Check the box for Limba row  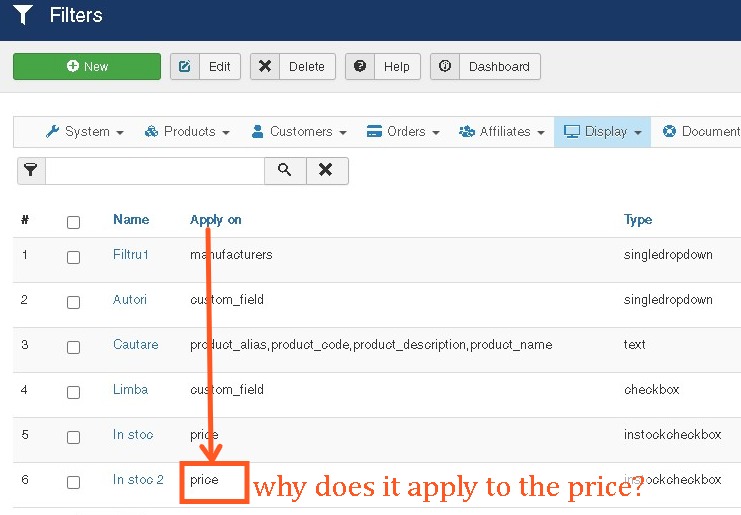coord(73,392)
